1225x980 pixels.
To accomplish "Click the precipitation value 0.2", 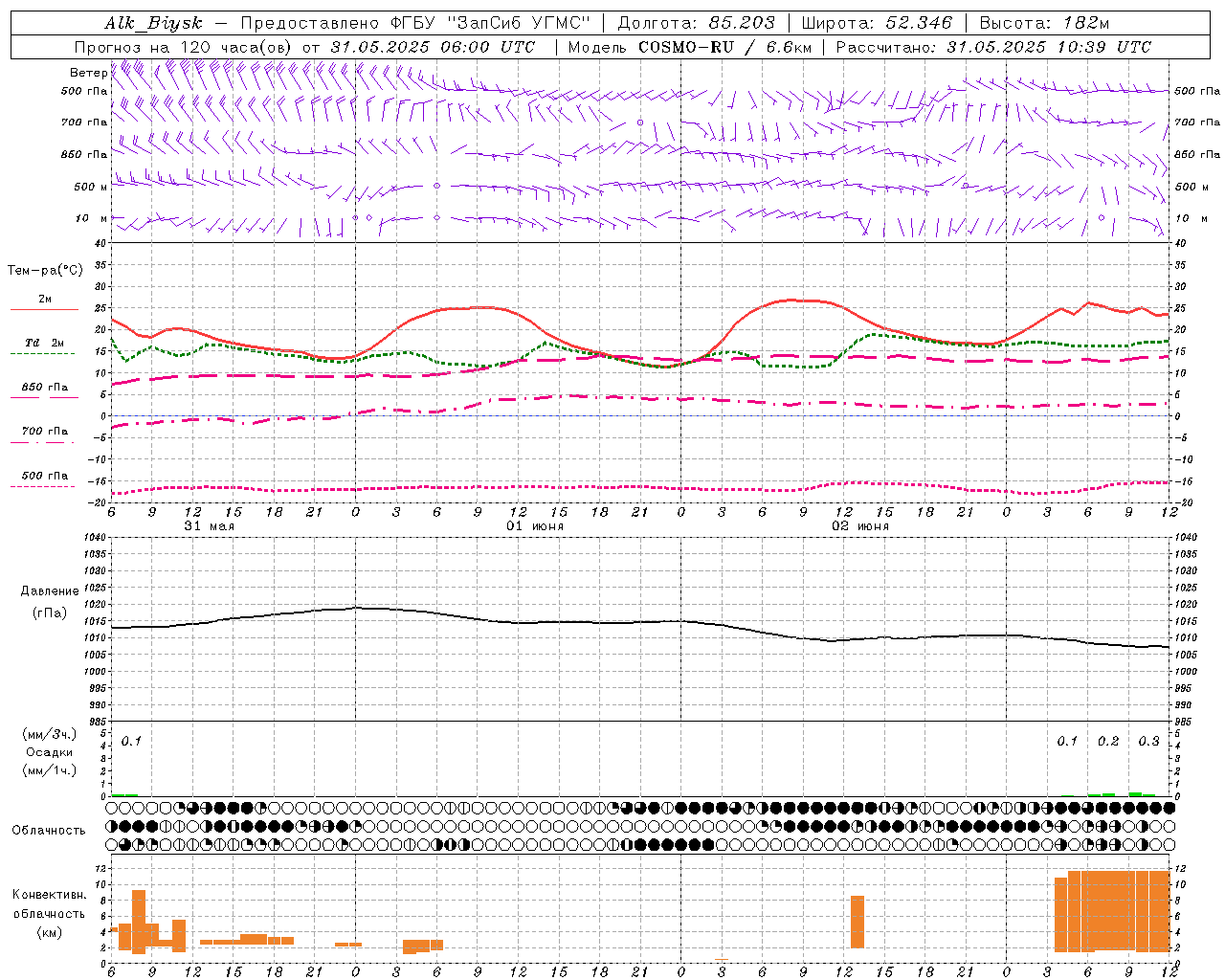I will [1108, 741].
